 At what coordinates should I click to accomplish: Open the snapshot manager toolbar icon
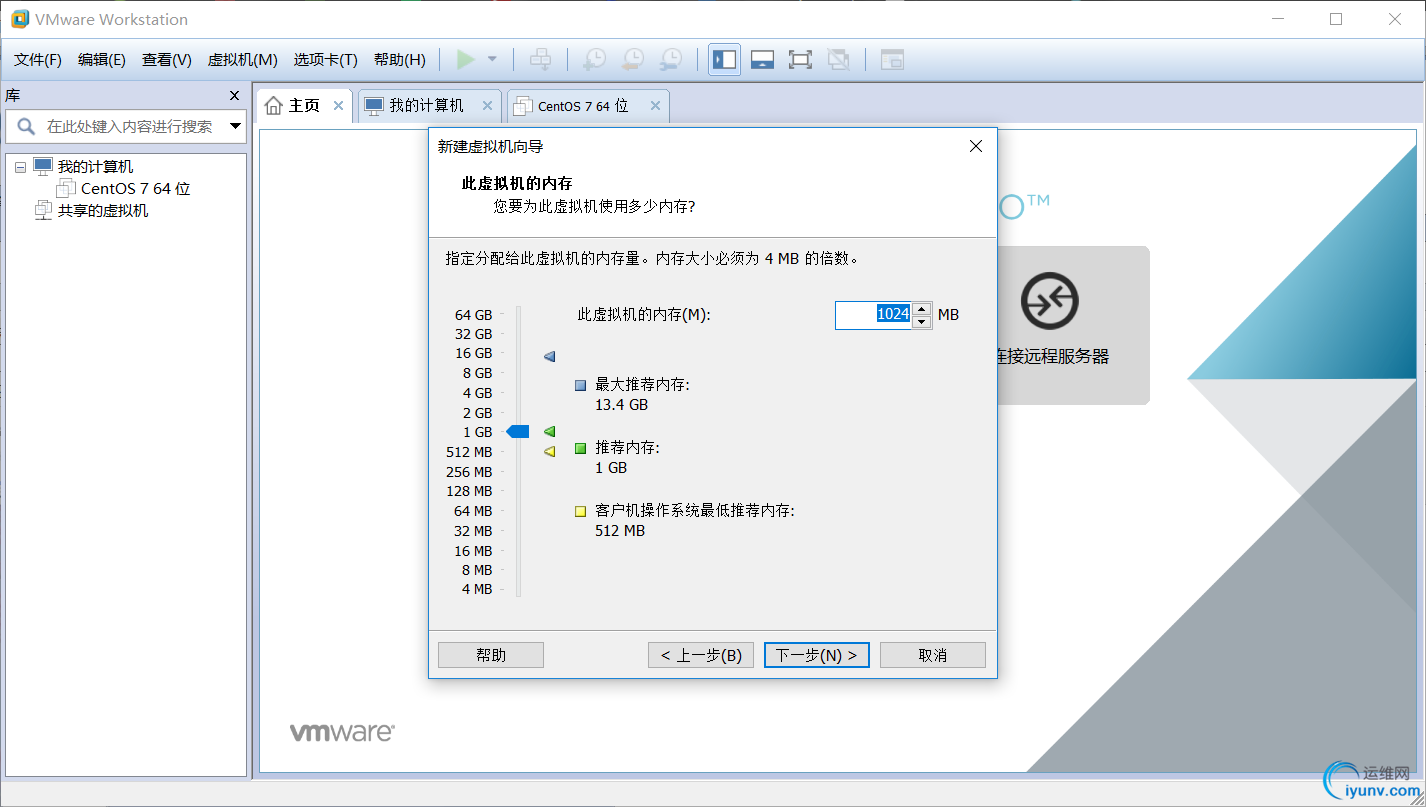pyautogui.click(x=671, y=60)
